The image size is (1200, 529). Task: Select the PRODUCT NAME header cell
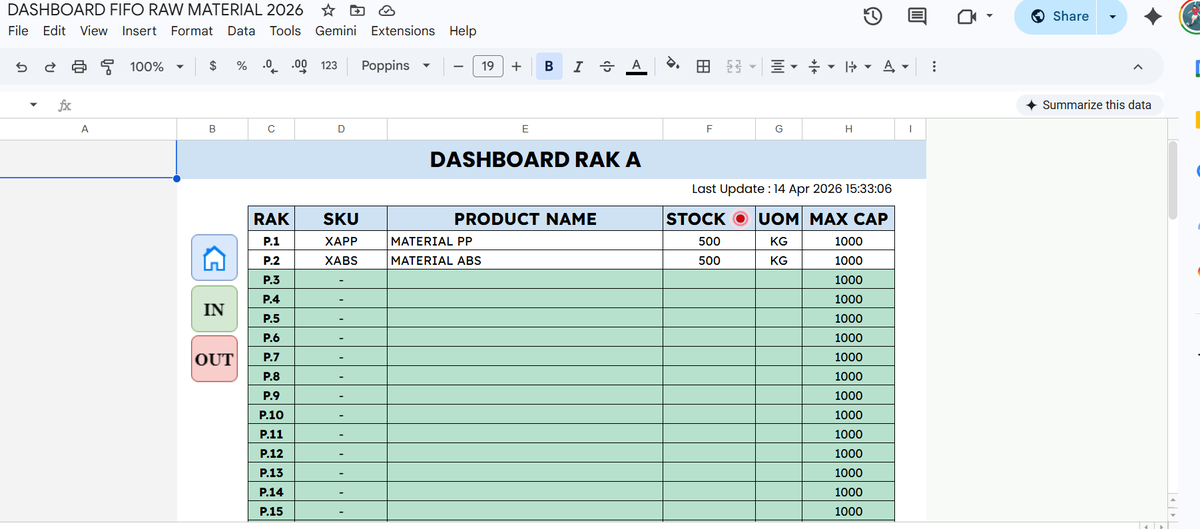(x=525, y=219)
